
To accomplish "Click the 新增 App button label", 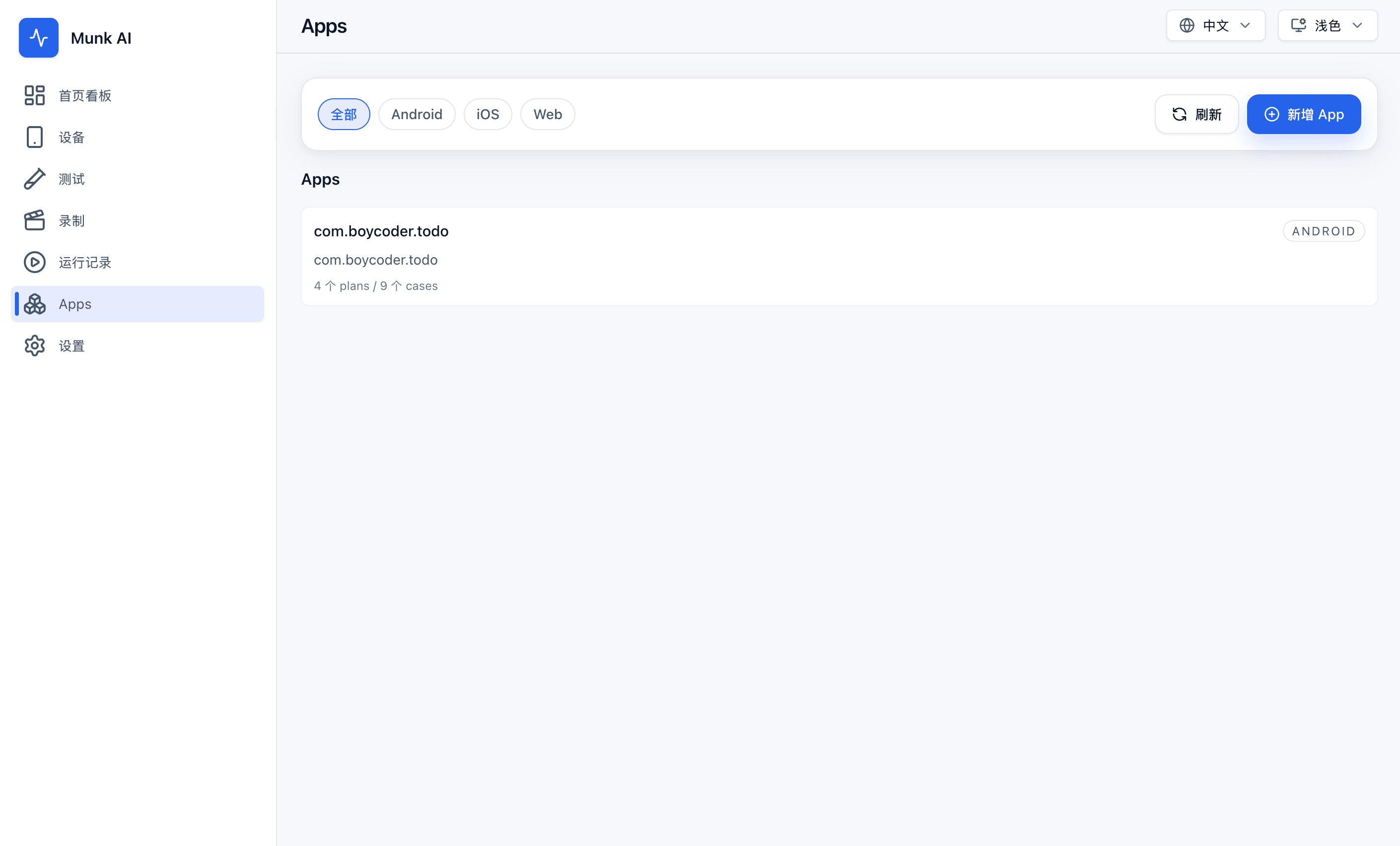I will click(1315, 114).
